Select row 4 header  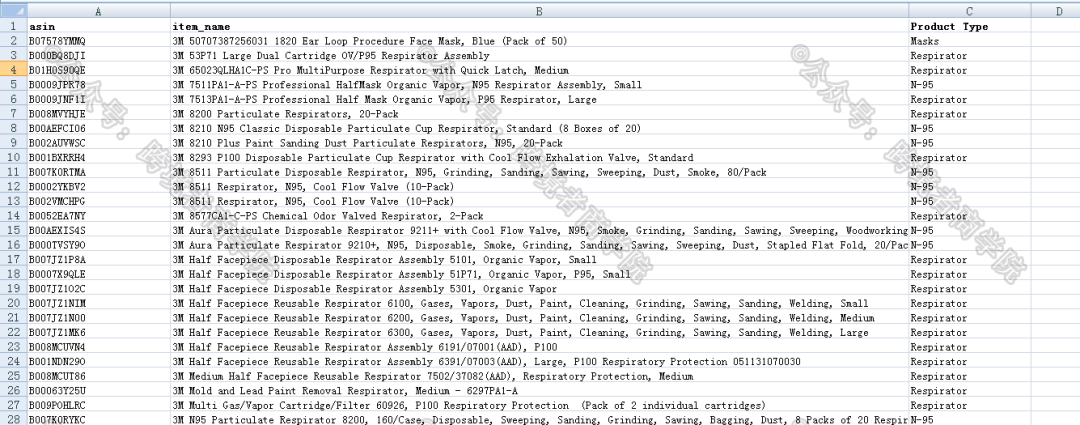(14, 70)
